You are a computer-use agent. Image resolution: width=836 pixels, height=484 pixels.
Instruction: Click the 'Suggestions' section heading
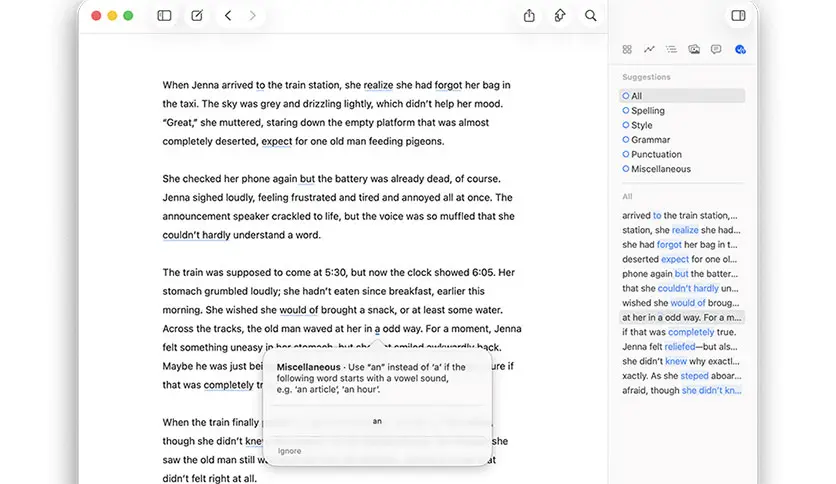click(646, 77)
